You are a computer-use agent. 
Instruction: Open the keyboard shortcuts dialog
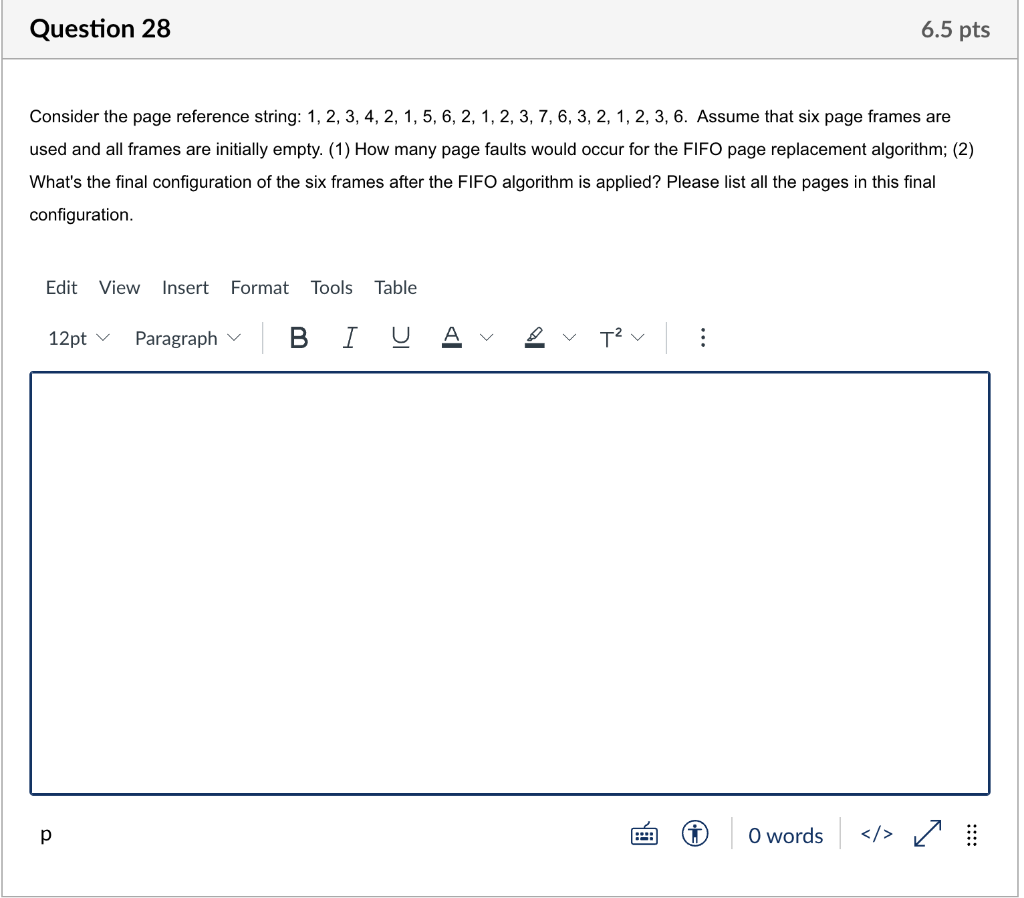[x=645, y=833]
